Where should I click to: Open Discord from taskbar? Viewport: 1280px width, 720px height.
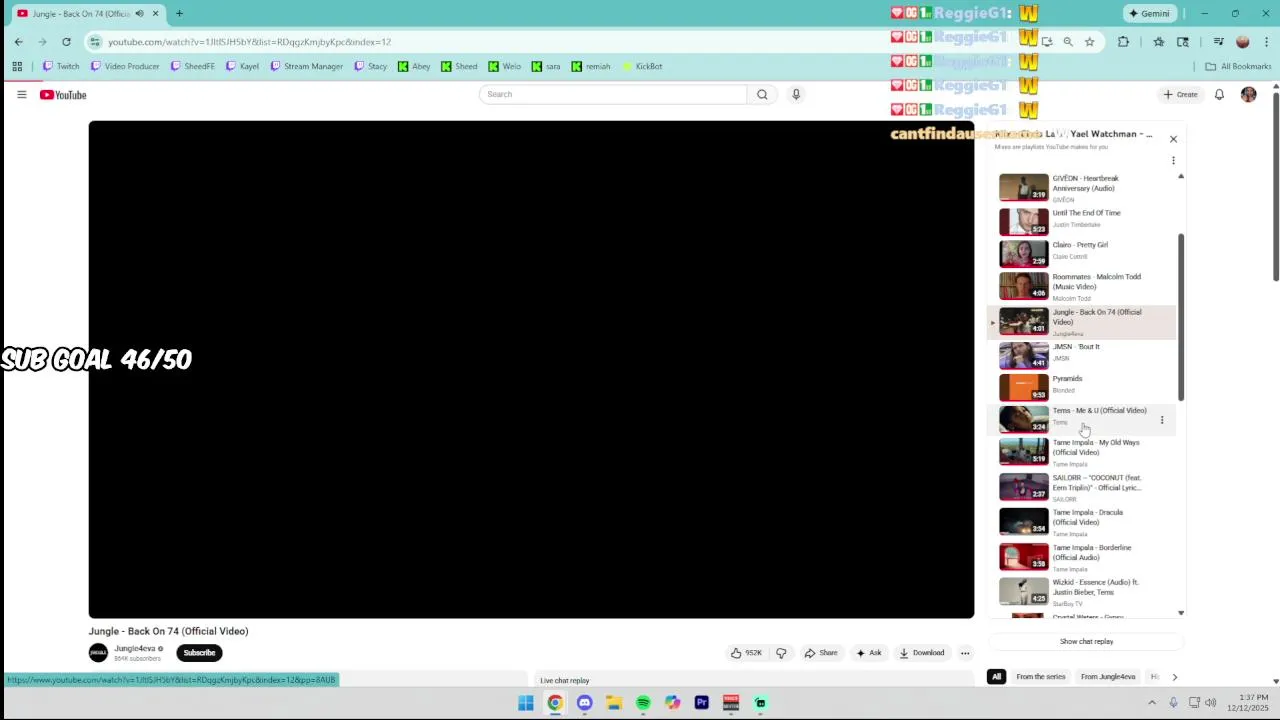click(x=585, y=703)
